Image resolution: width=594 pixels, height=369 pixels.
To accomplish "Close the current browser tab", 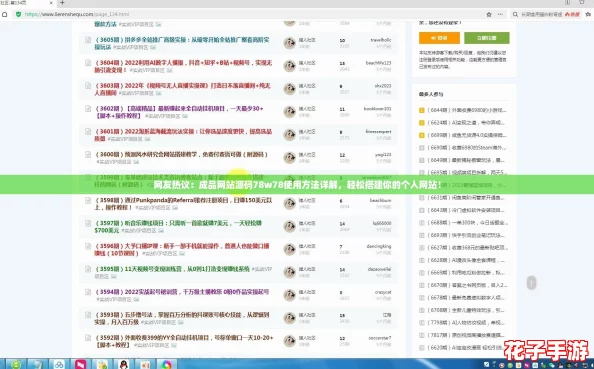I will [x=52, y=3].
